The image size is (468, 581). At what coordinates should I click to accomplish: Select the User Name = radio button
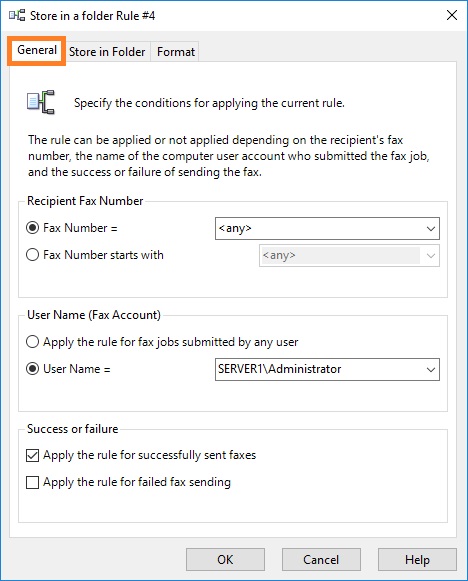click(x=32, y=369)
